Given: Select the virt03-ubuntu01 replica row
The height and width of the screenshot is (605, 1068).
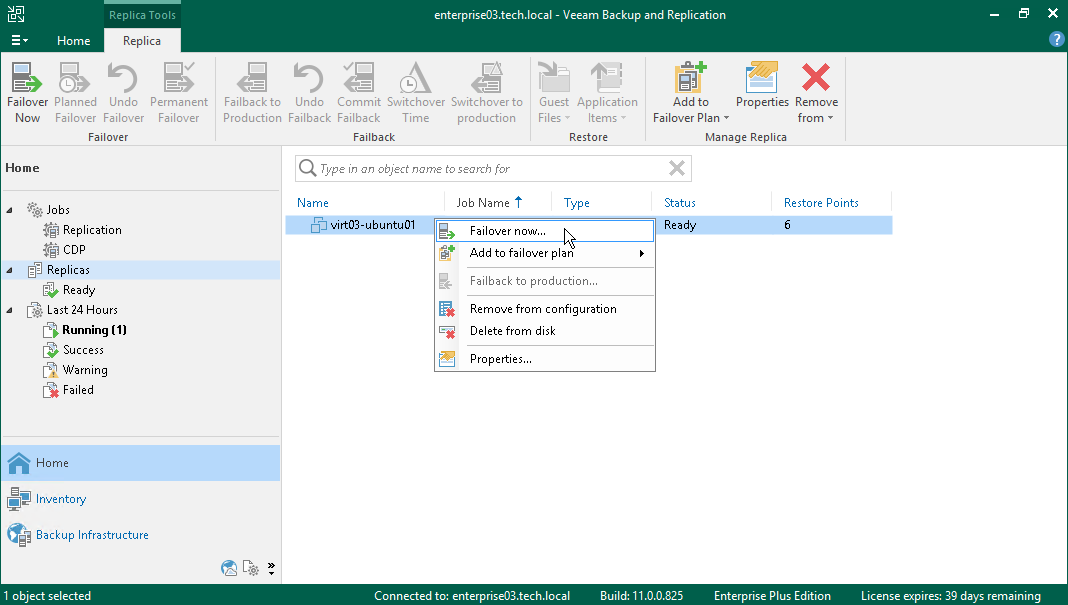Looking at the screenshot, I should 588,225.
